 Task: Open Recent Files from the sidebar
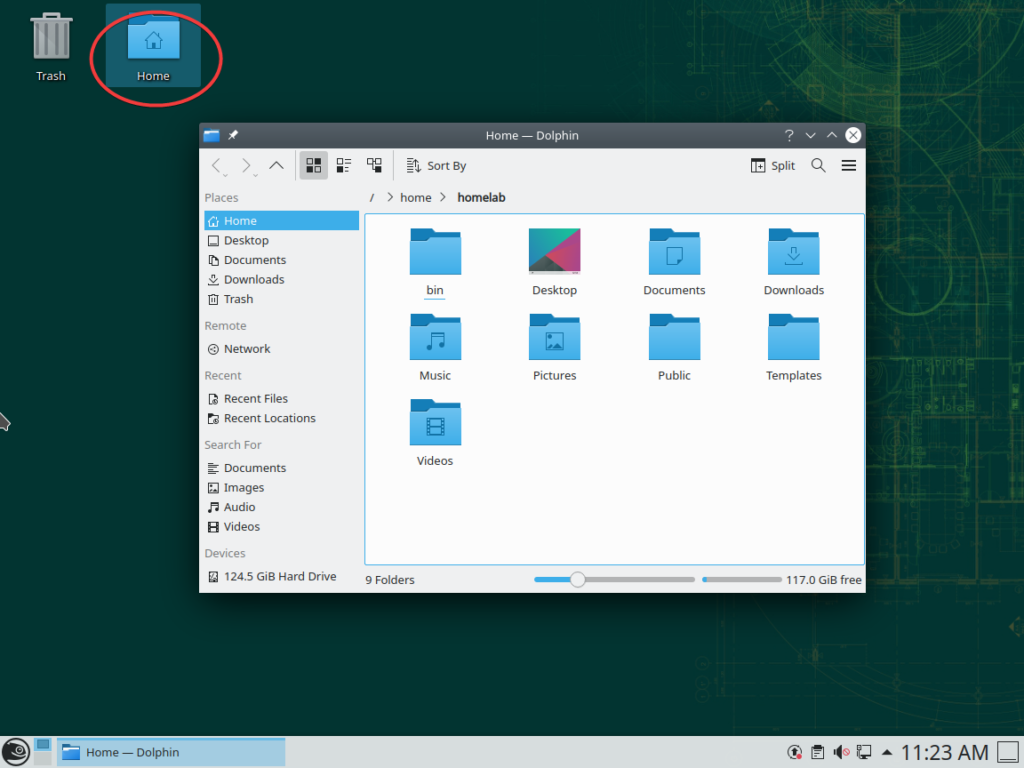pyautogui.click(x=255, y=398)
